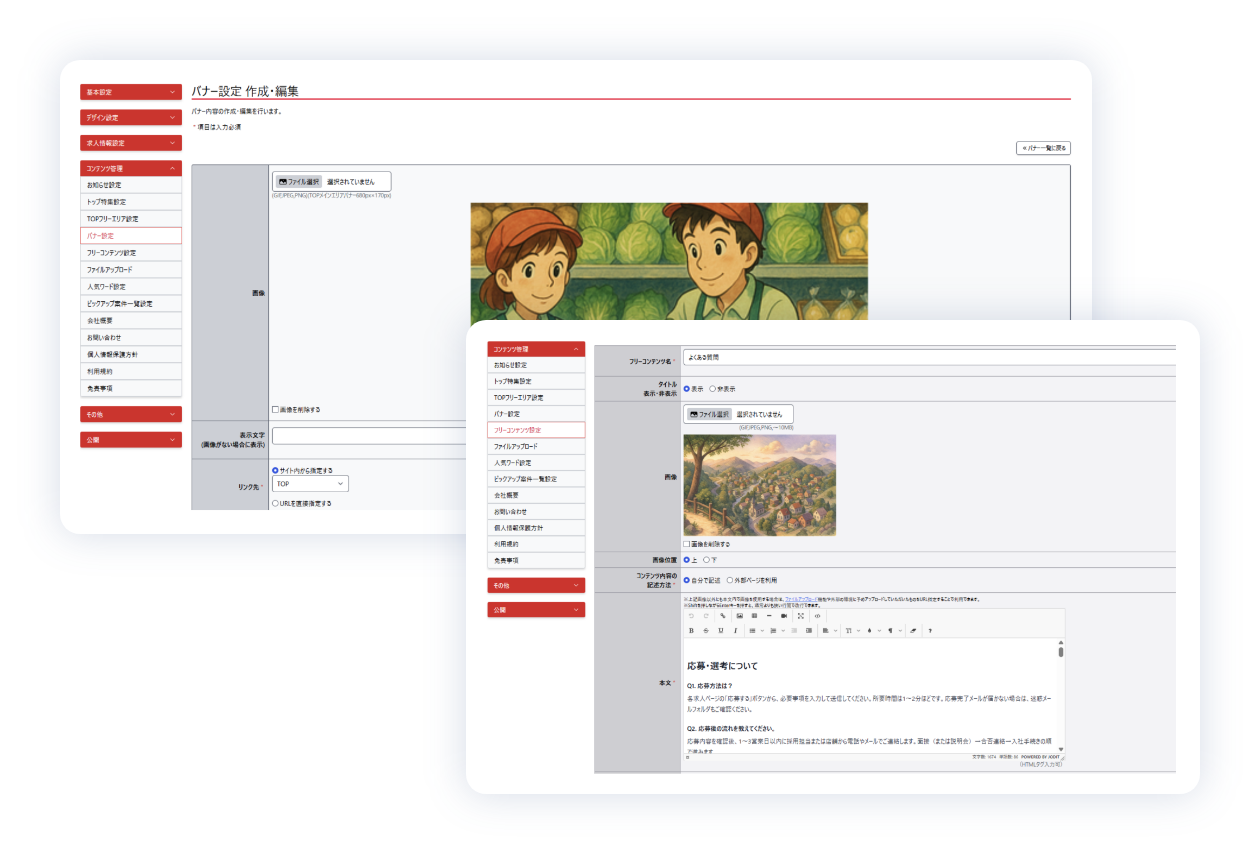Insert a link using the editor's link icon
This screenshot has width=1260, height=854.
[723, 616]
